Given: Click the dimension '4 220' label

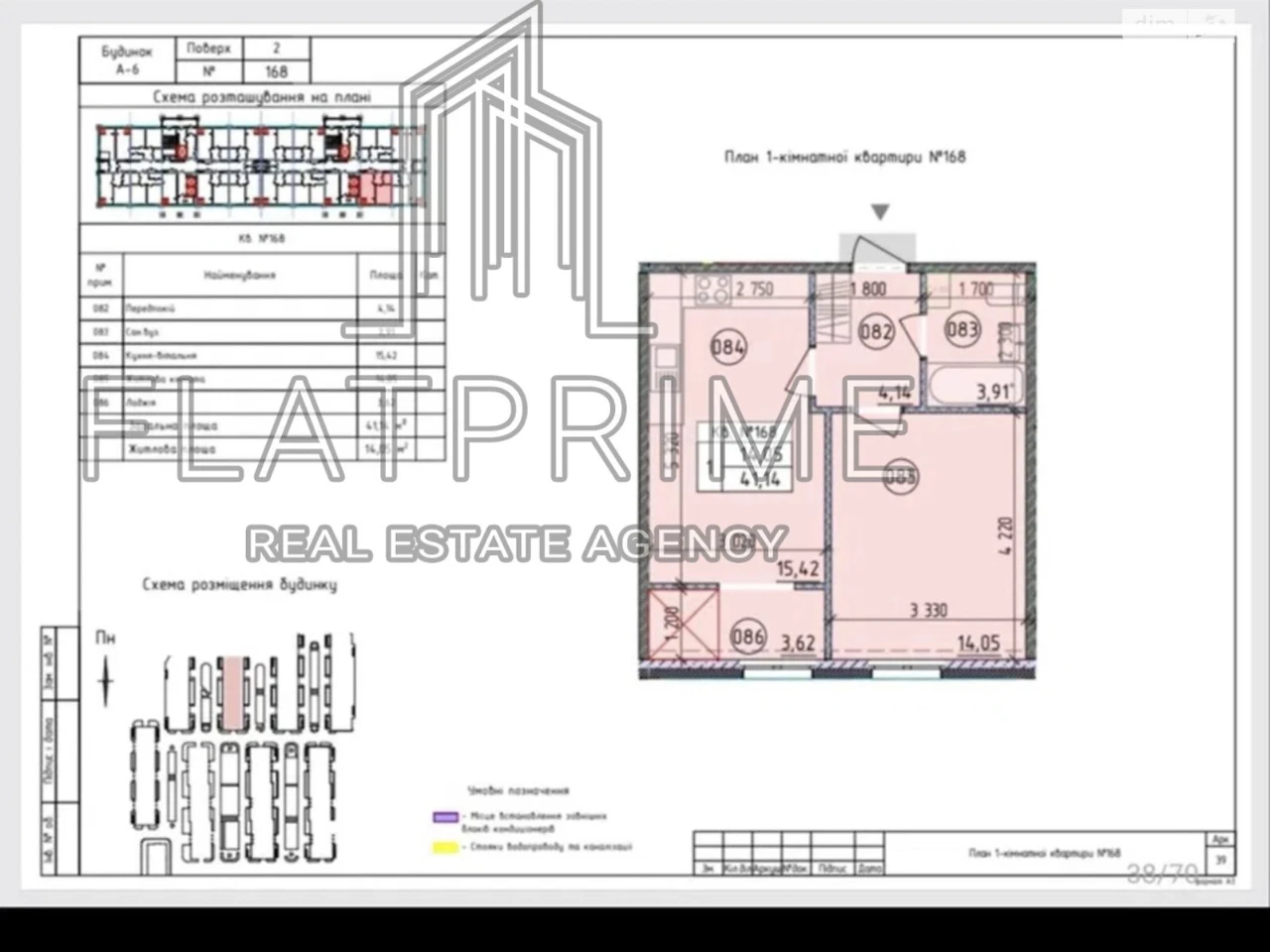Looking at the screenshot, I should click(x=1007, y=536).
